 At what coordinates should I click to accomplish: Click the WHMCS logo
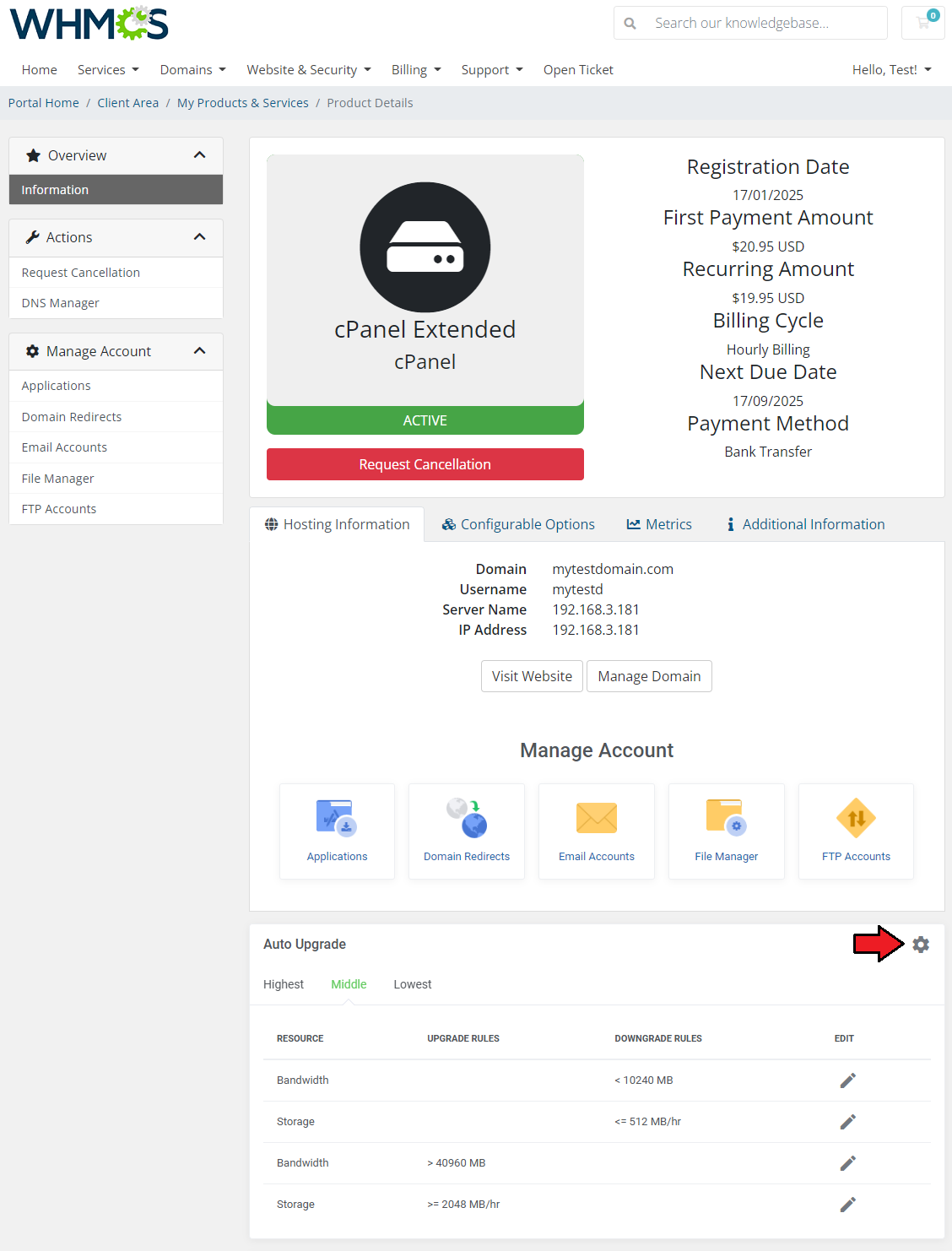point(89,23)
